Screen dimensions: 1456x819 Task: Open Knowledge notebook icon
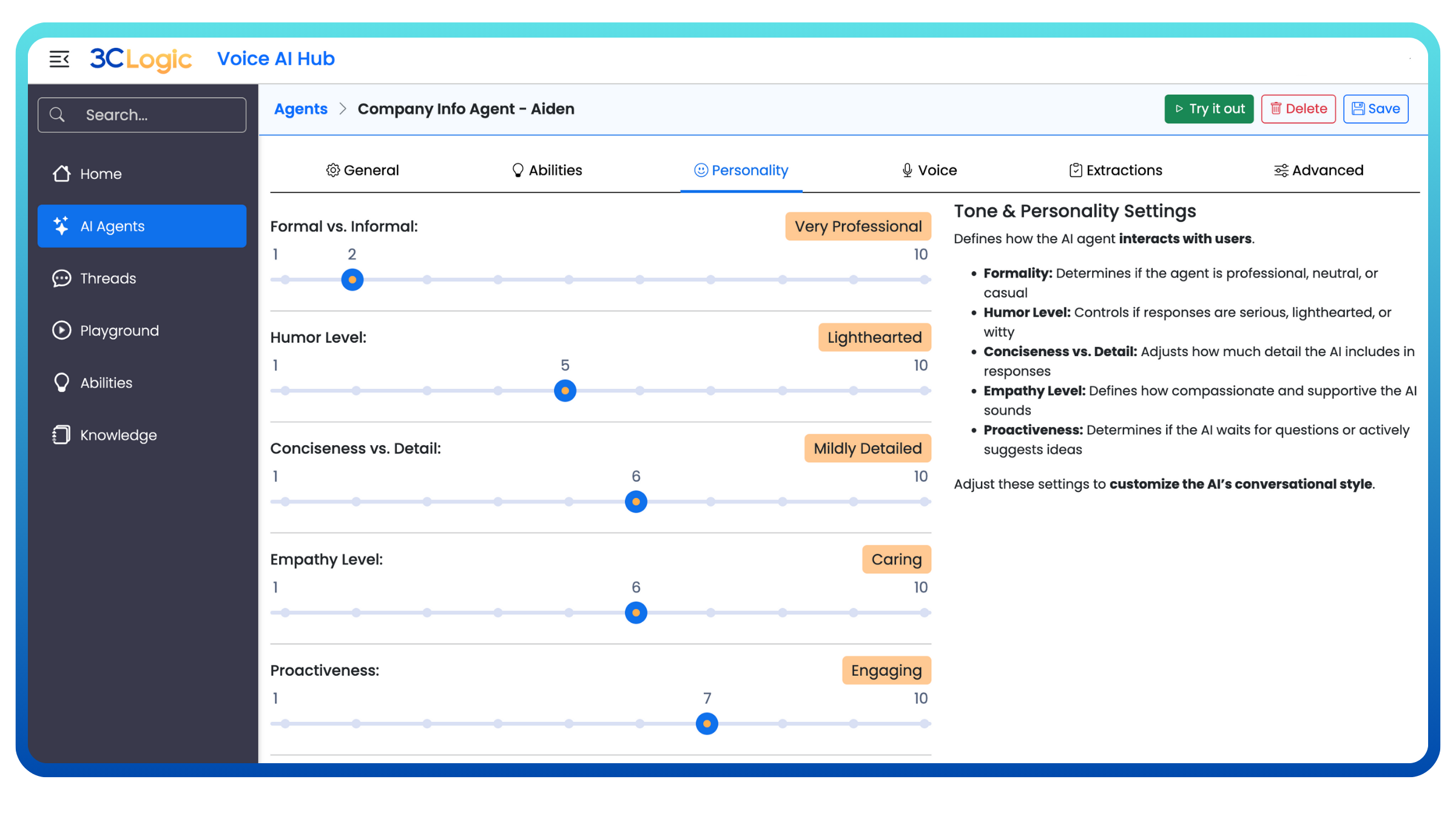pyautogui.click(x=61, y=435)
